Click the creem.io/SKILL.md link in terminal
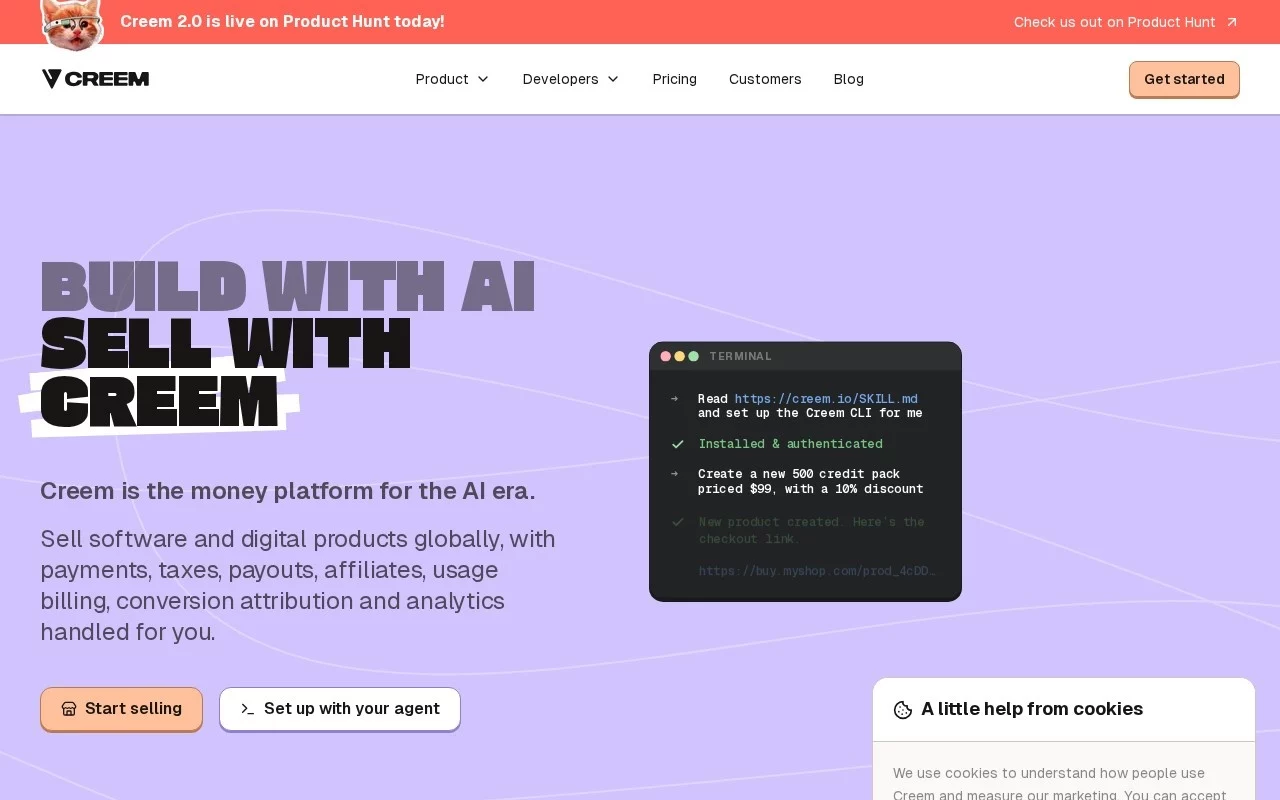1280x800 pixels. point(826,399)
